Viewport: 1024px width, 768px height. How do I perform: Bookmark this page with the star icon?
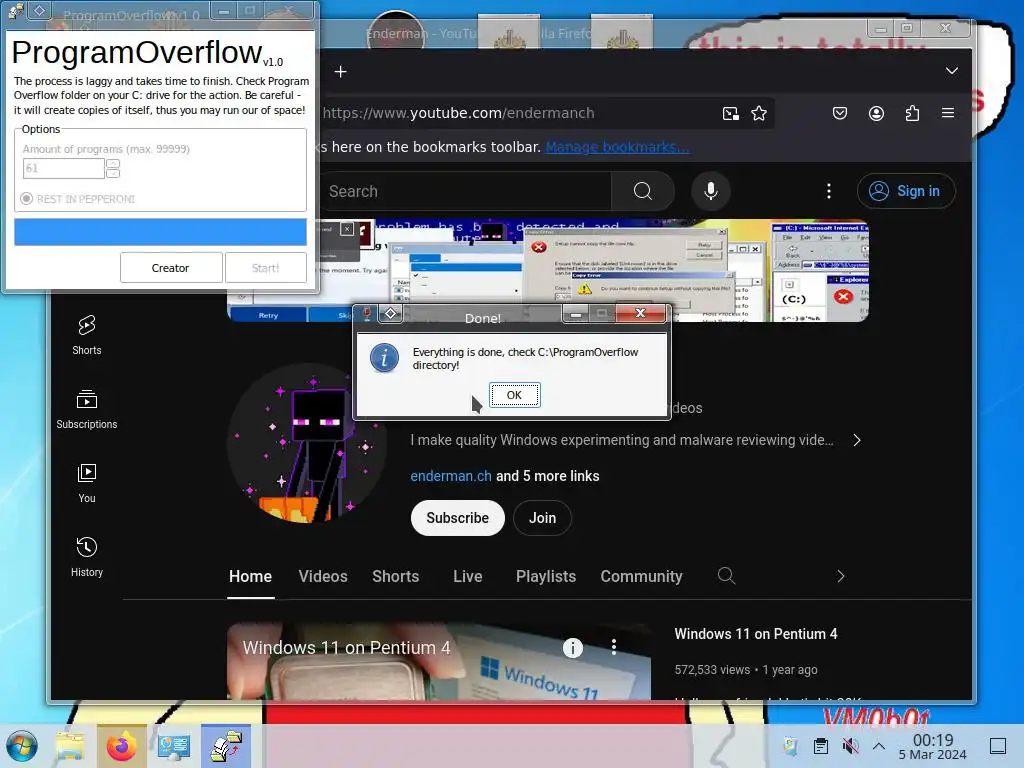click(x=759, y=114)
